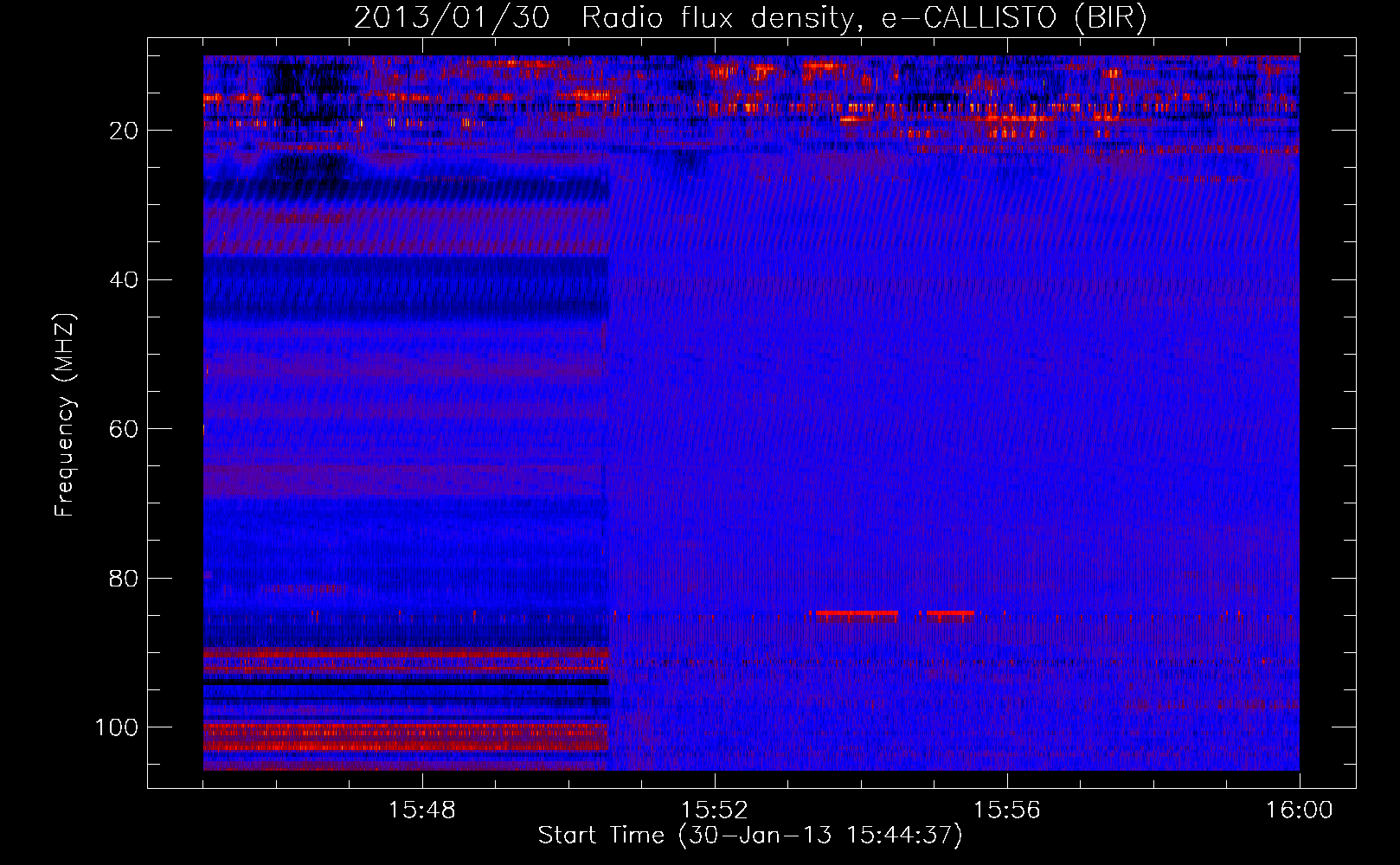
Task: Click the 15:48 time tick label
Action: [422, 811]
